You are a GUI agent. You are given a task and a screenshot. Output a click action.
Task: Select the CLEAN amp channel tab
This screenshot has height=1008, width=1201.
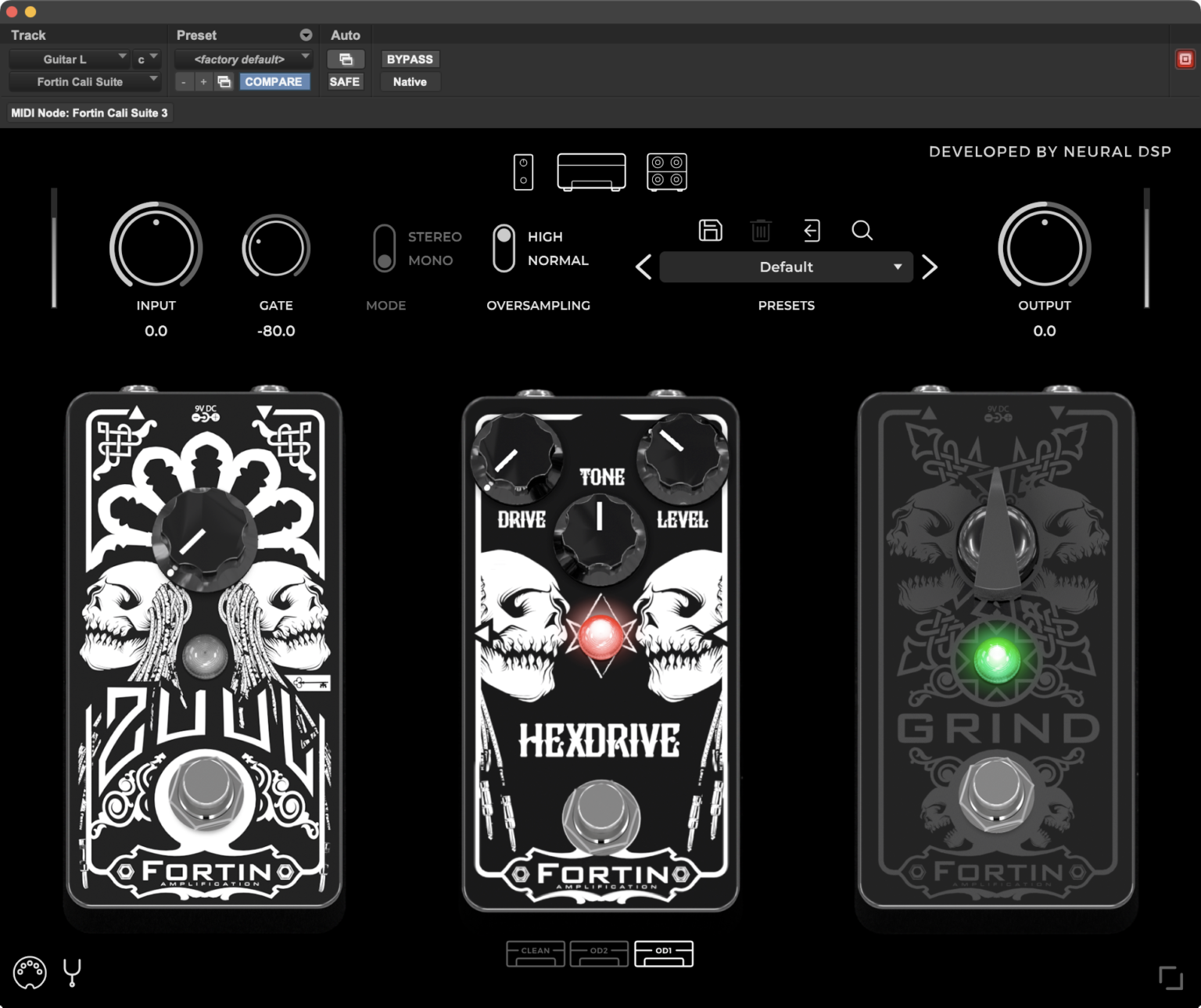[536, 953]
